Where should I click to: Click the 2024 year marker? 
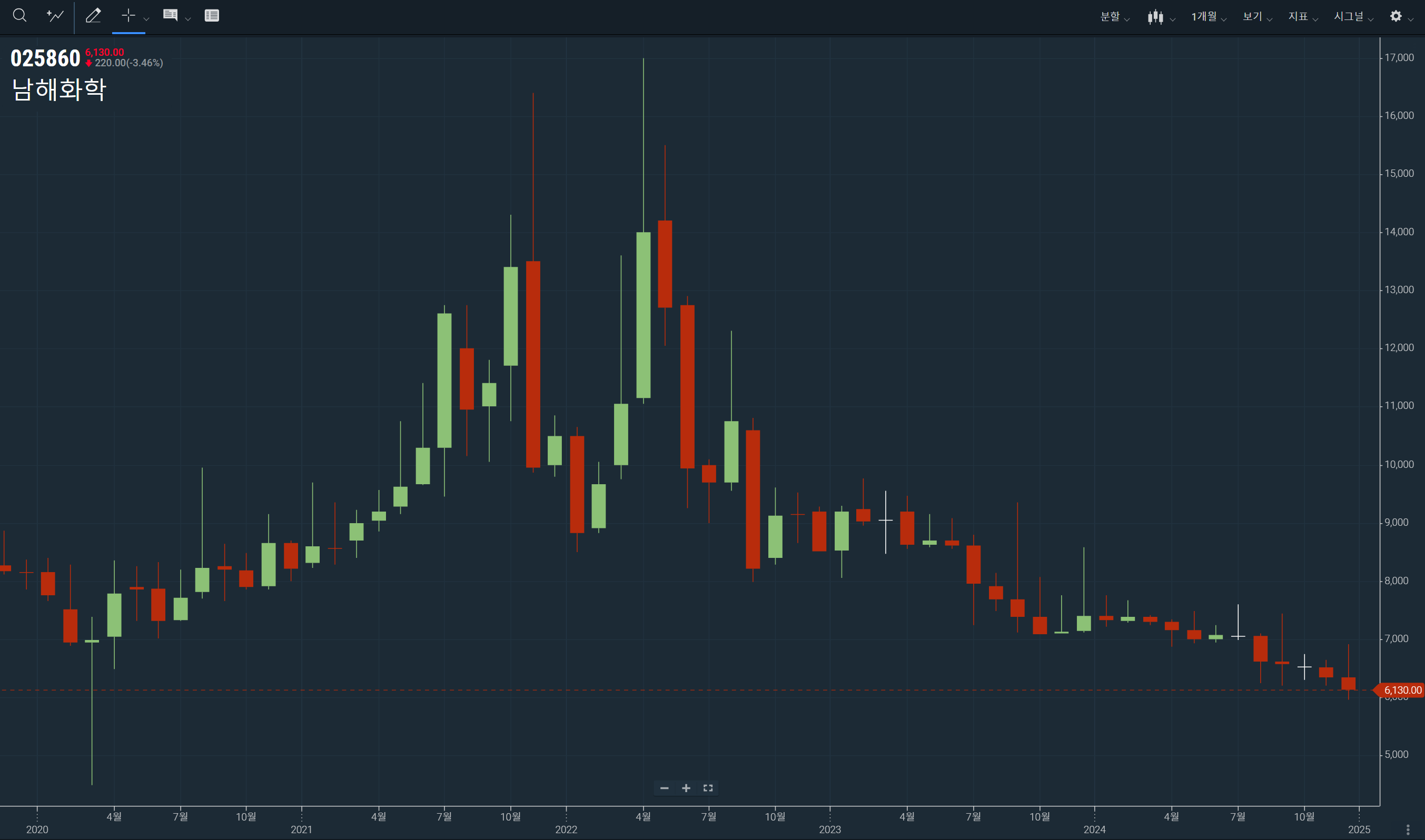coord(1095,830)
